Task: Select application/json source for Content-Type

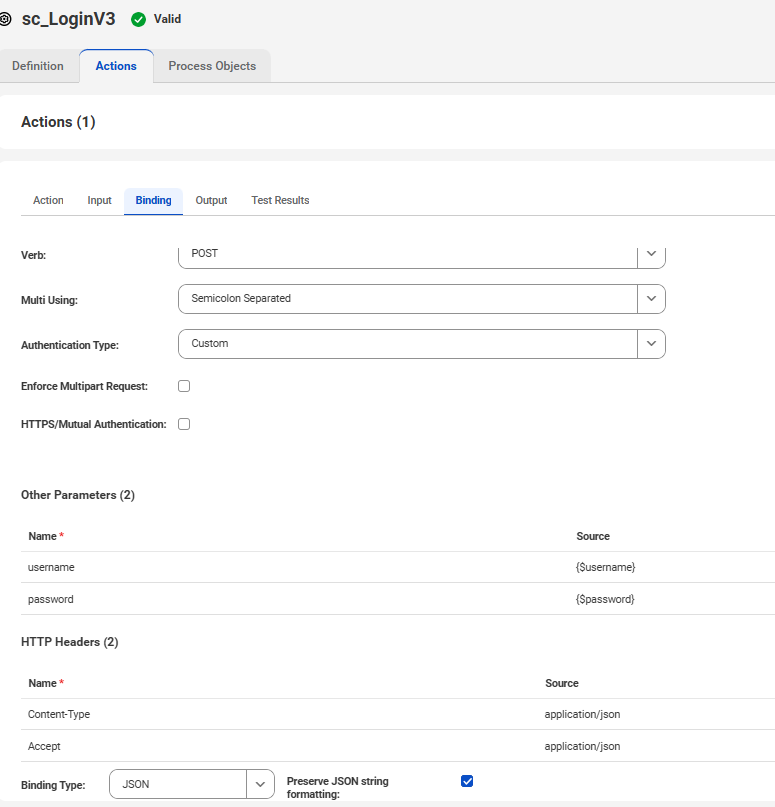Action: (x=583, y=714)
